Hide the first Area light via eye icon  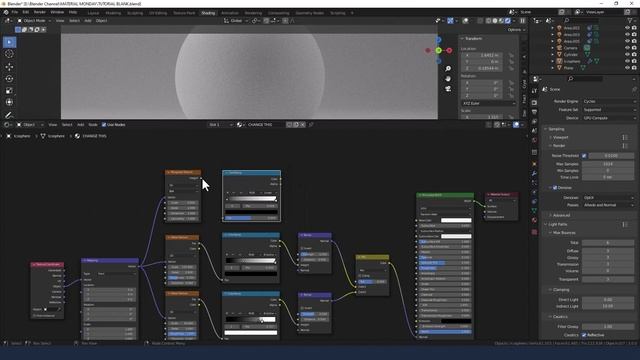pos(627,28)
